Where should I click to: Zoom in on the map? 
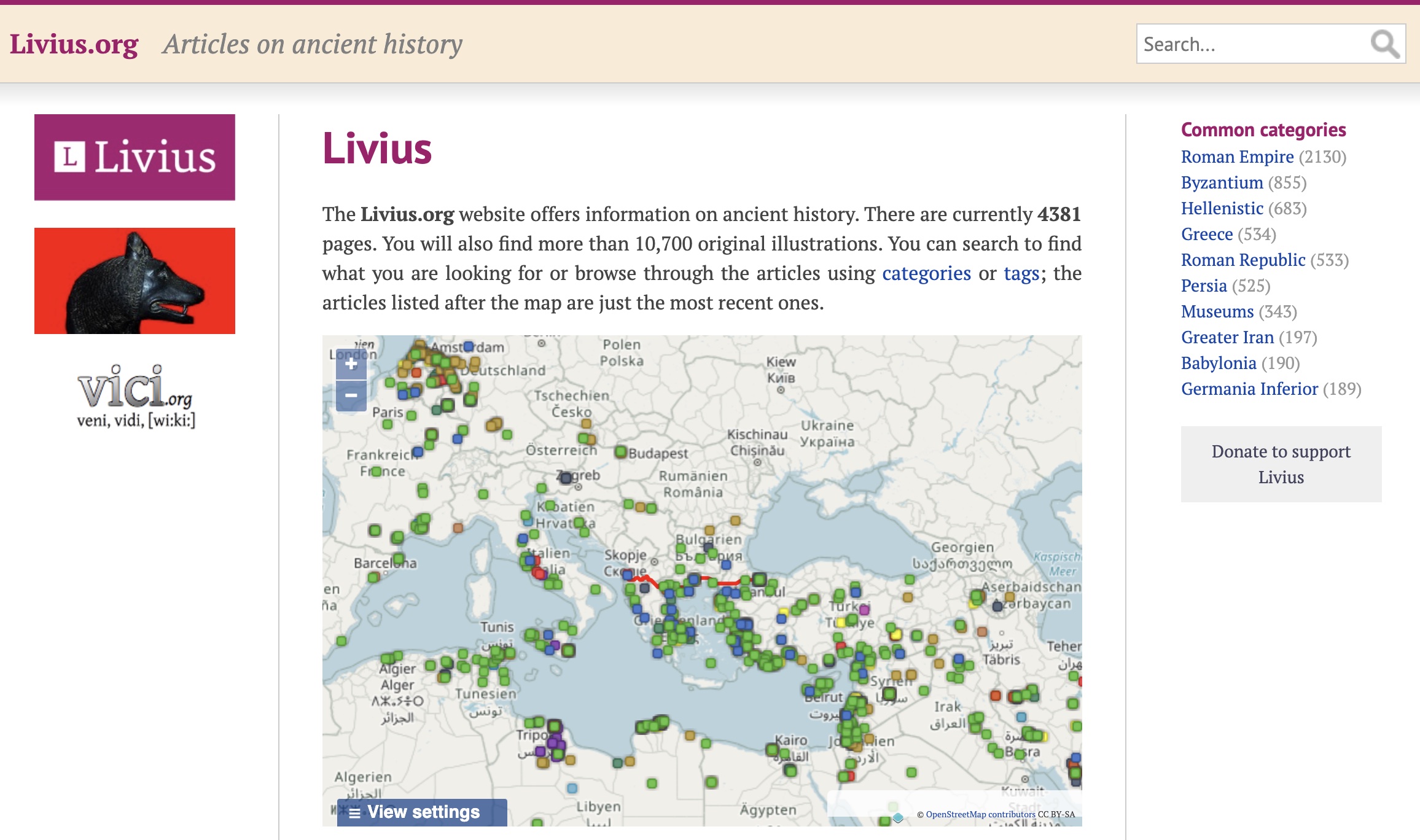point(351,364)
